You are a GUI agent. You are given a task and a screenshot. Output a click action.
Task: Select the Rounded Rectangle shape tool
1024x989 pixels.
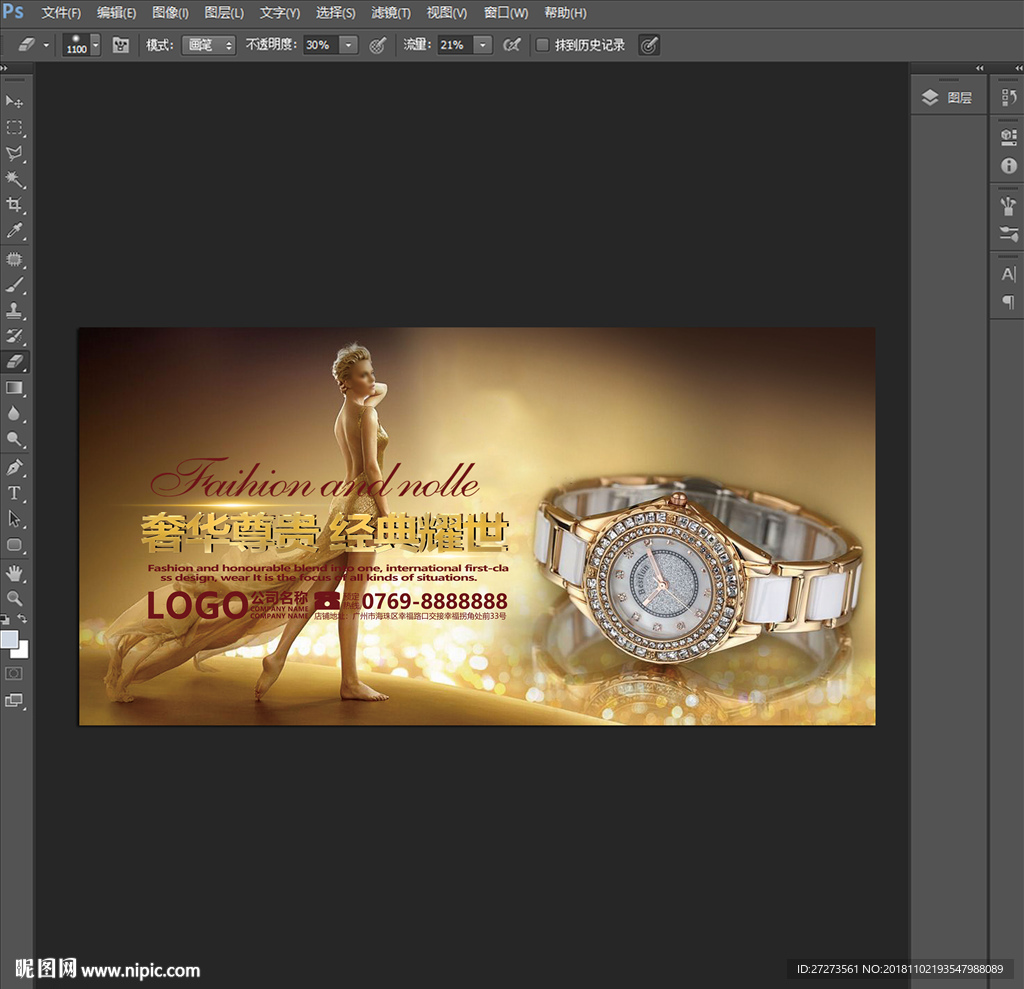pyautogui.click(x=14, y=545)
